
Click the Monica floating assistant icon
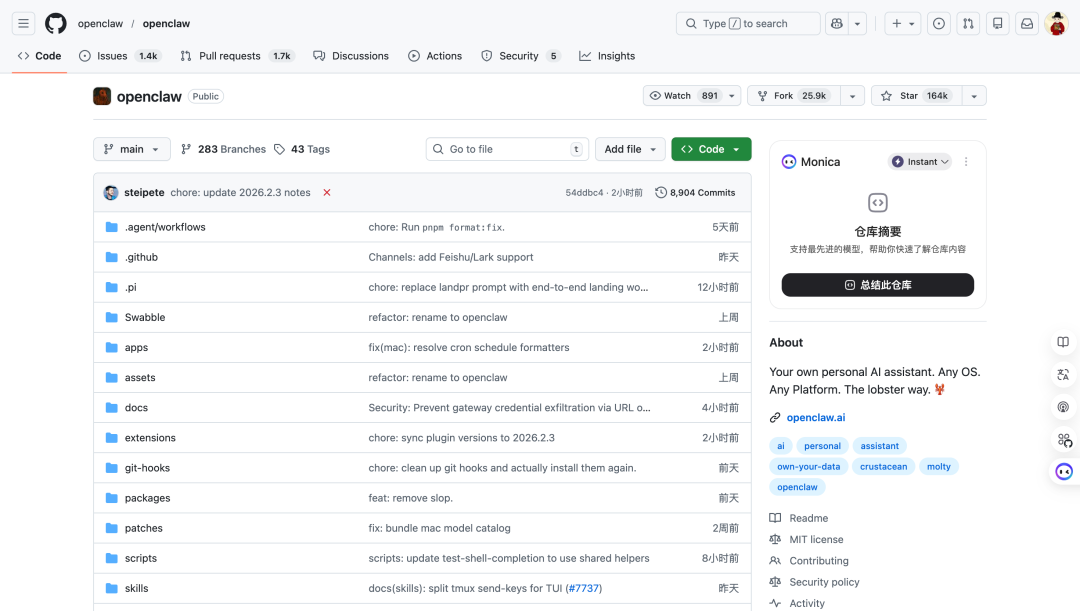(x=1064, y=472)
